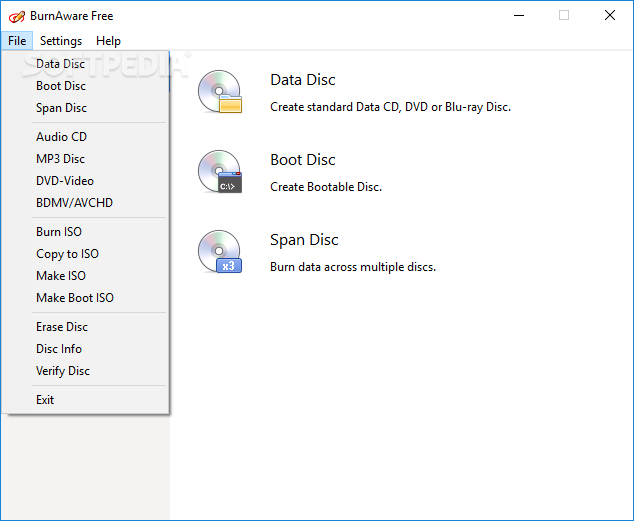Select Verify Disc in the menu
The height and width of the screenshot is (521, 634).
[85, 371]
